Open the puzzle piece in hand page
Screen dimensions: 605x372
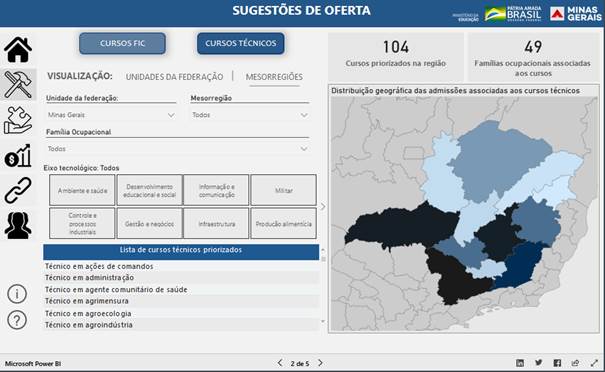point(18,120)
